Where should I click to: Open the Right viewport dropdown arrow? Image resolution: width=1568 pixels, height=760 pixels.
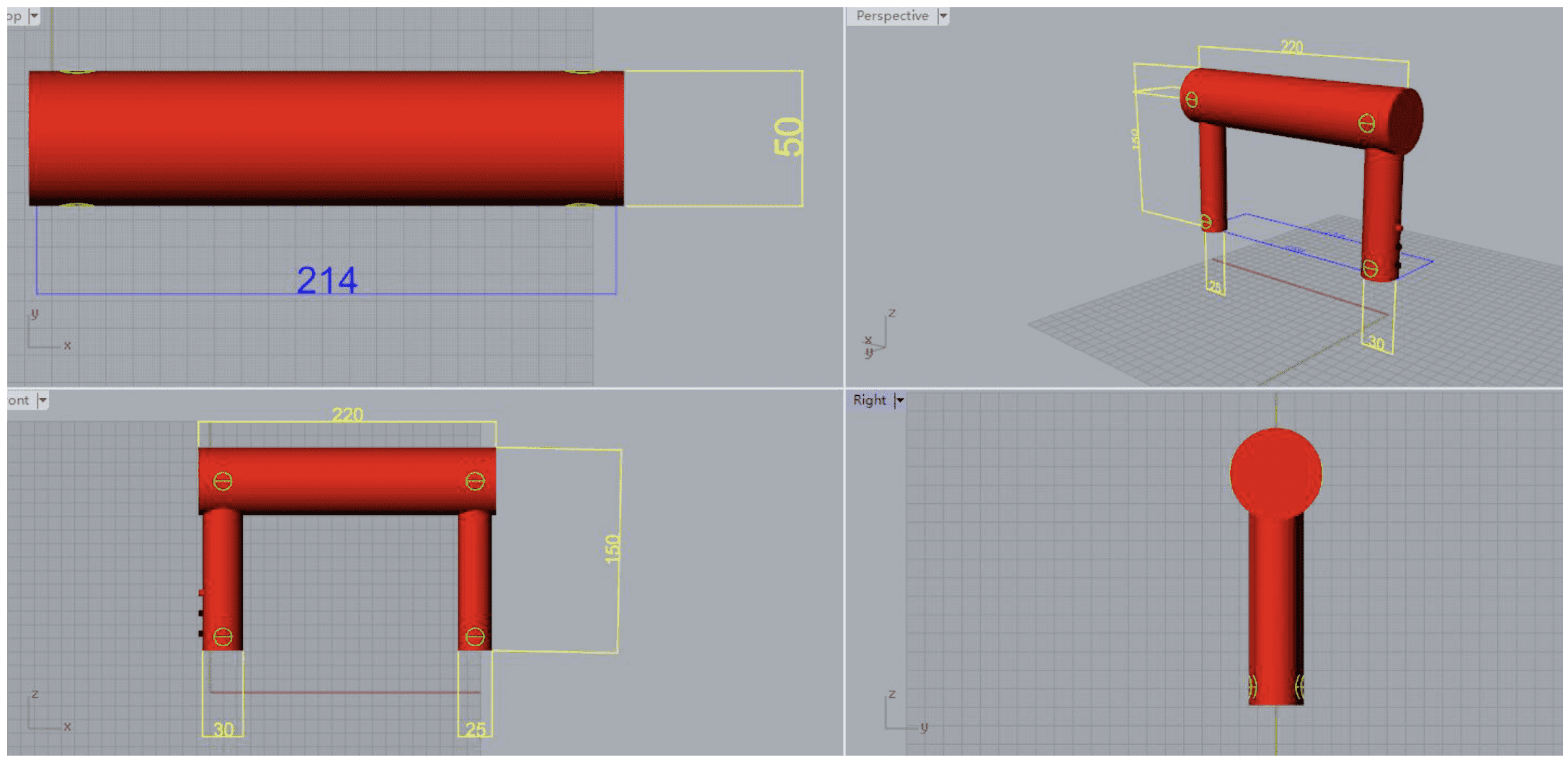899,400
